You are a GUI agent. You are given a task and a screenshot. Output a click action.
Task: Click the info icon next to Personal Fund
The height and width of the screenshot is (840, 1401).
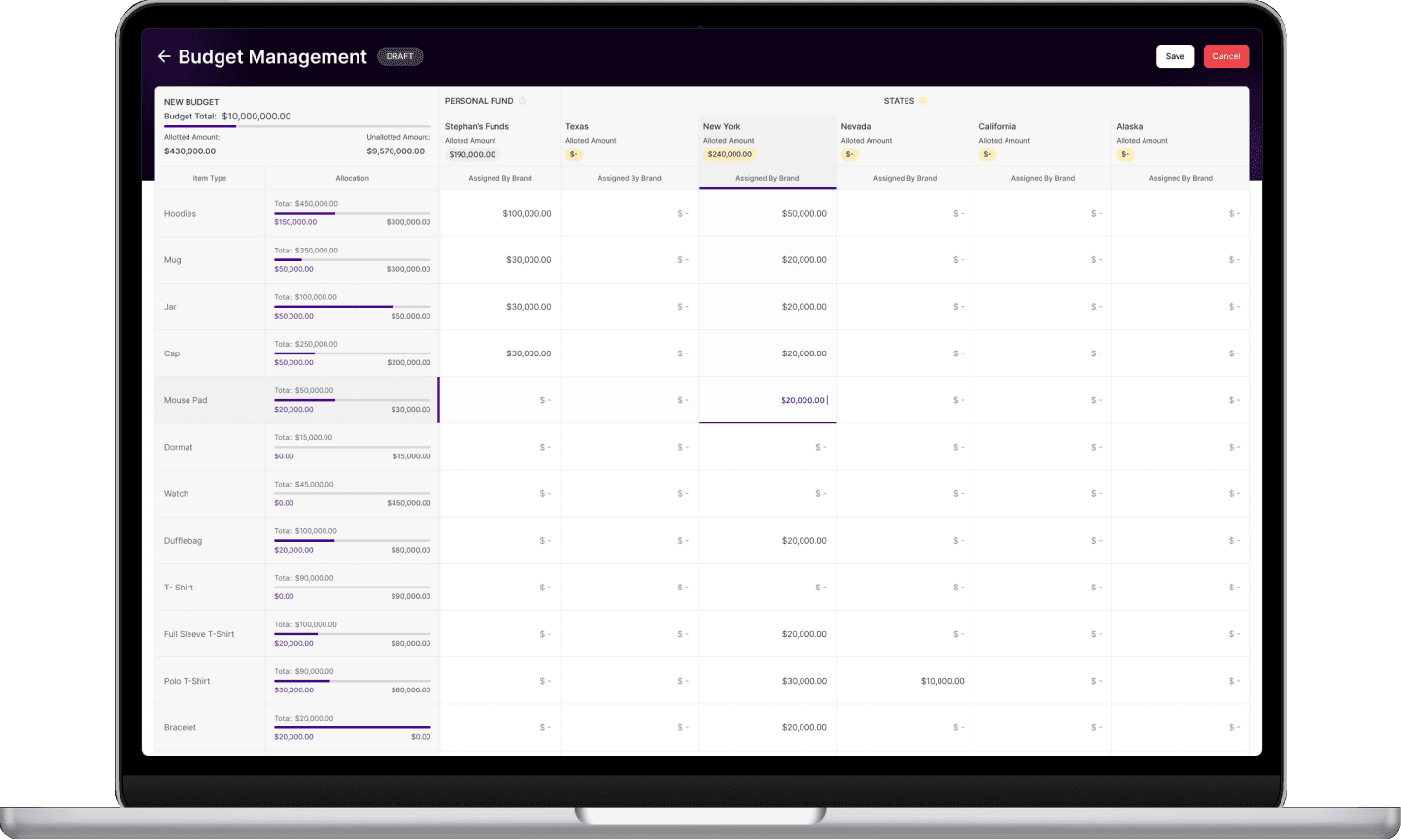coord(523,101)
